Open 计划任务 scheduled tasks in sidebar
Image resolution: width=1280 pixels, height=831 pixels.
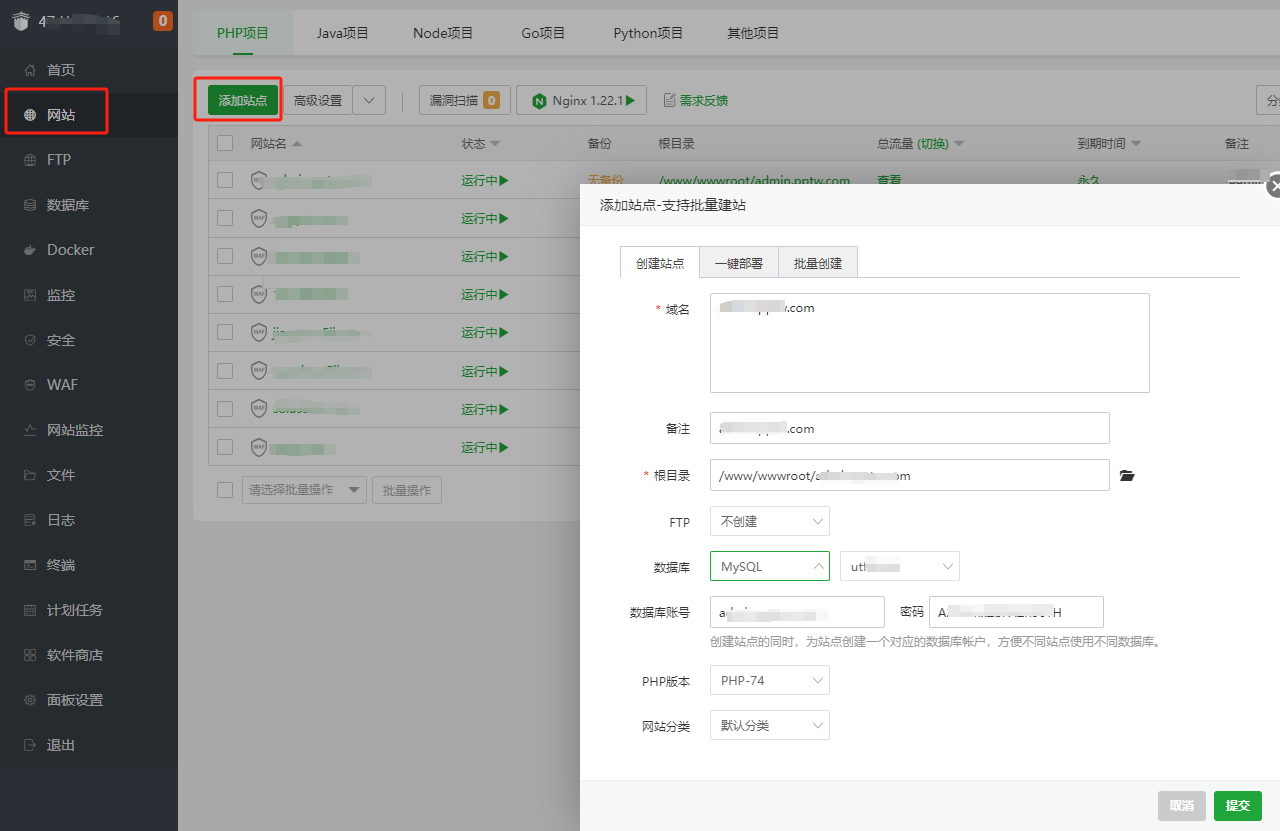click(x=74, y=610)
